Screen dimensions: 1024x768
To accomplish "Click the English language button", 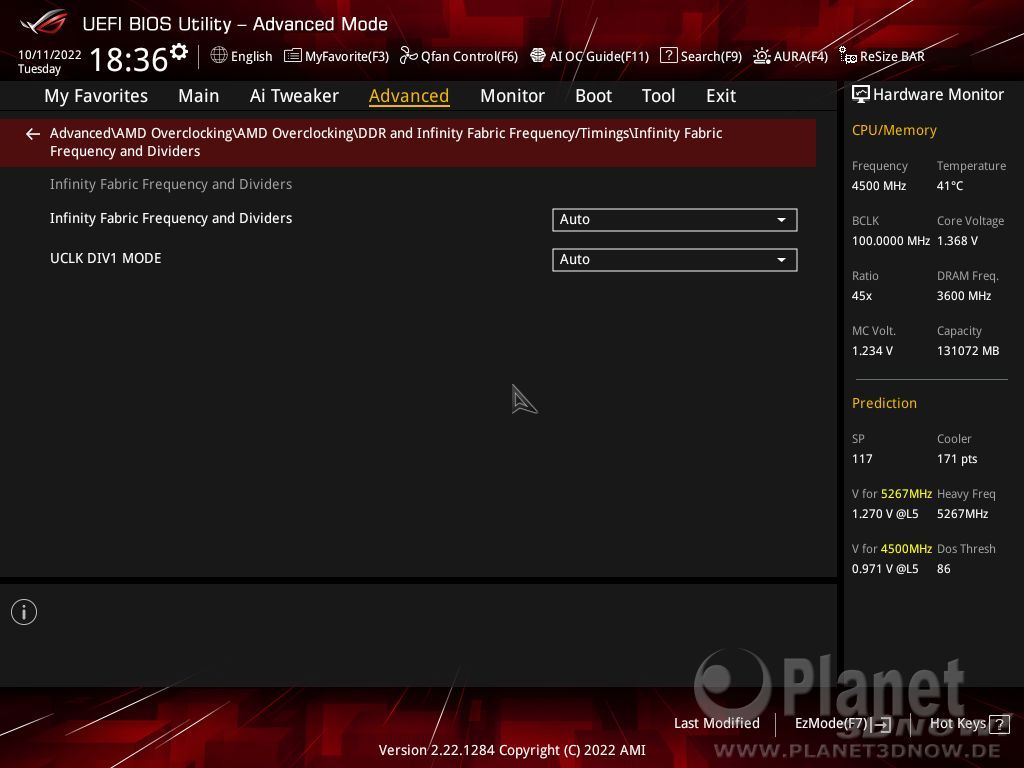I will point(251,57).
